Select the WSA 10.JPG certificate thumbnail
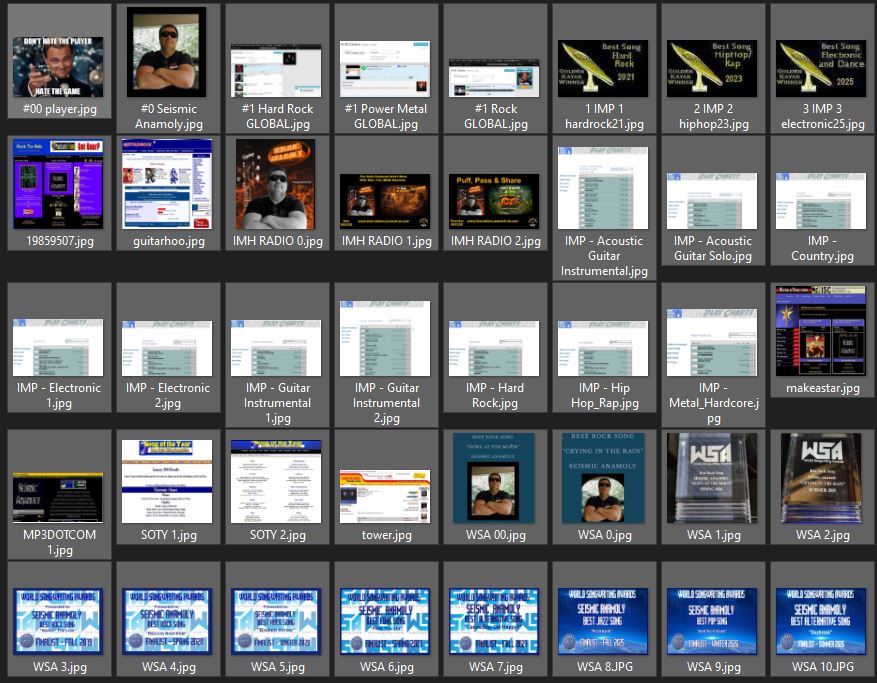The height and width of the screenshot is (683, 877). click(x=821, y=621)
